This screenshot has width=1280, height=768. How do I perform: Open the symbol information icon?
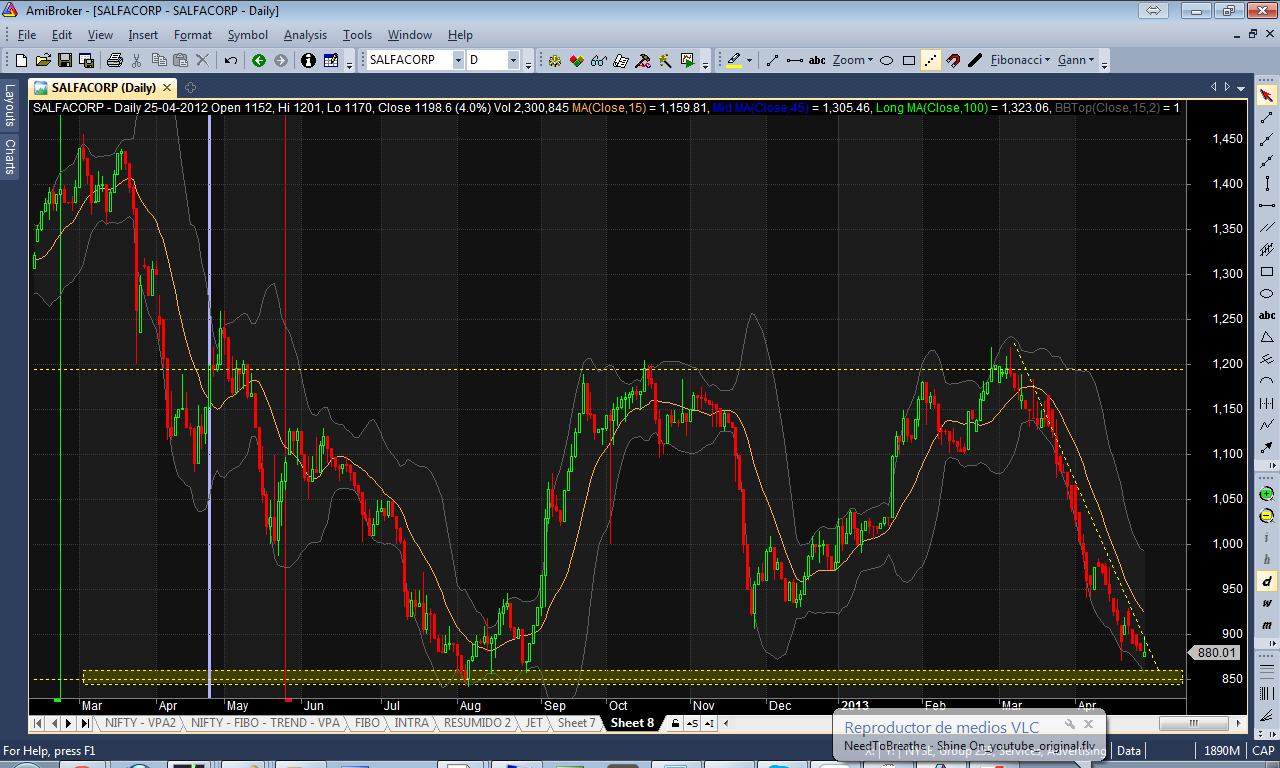tap(307, 60)
